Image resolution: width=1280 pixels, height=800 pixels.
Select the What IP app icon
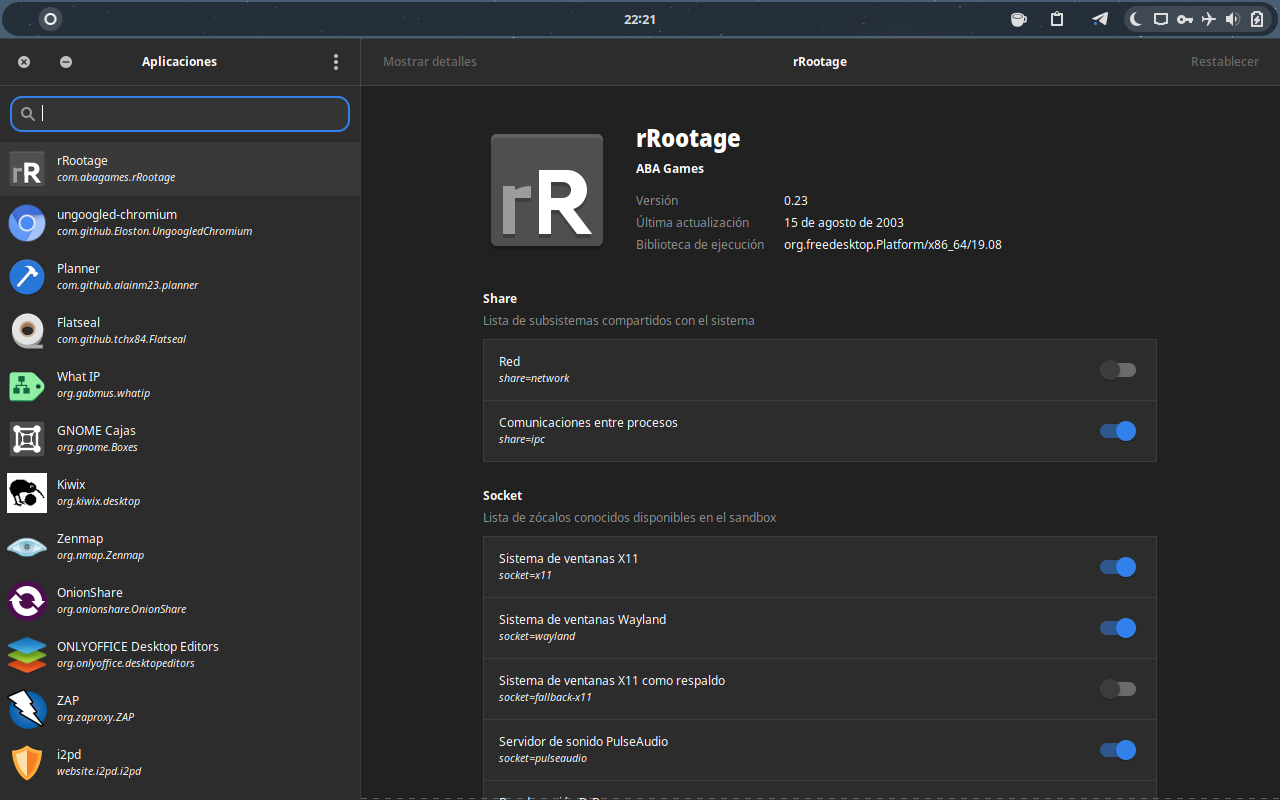27,385
